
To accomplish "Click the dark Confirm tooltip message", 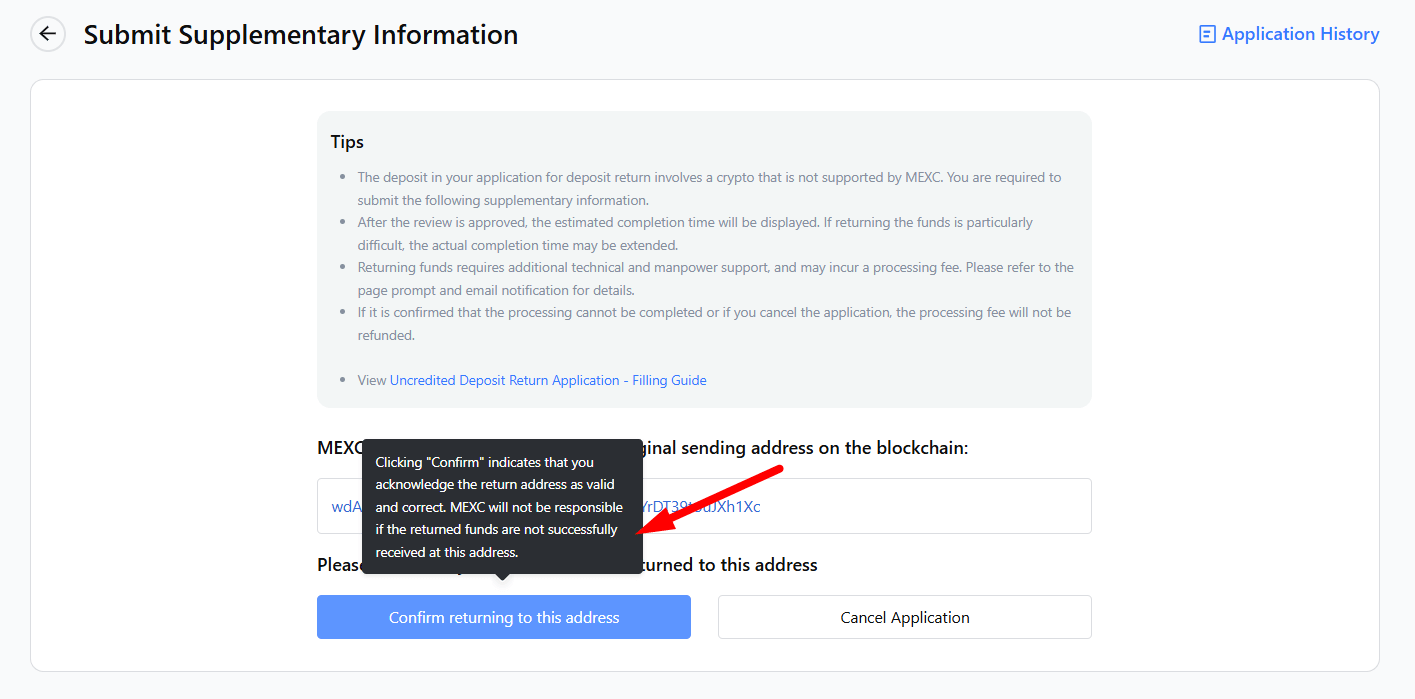I will (500, 507).
